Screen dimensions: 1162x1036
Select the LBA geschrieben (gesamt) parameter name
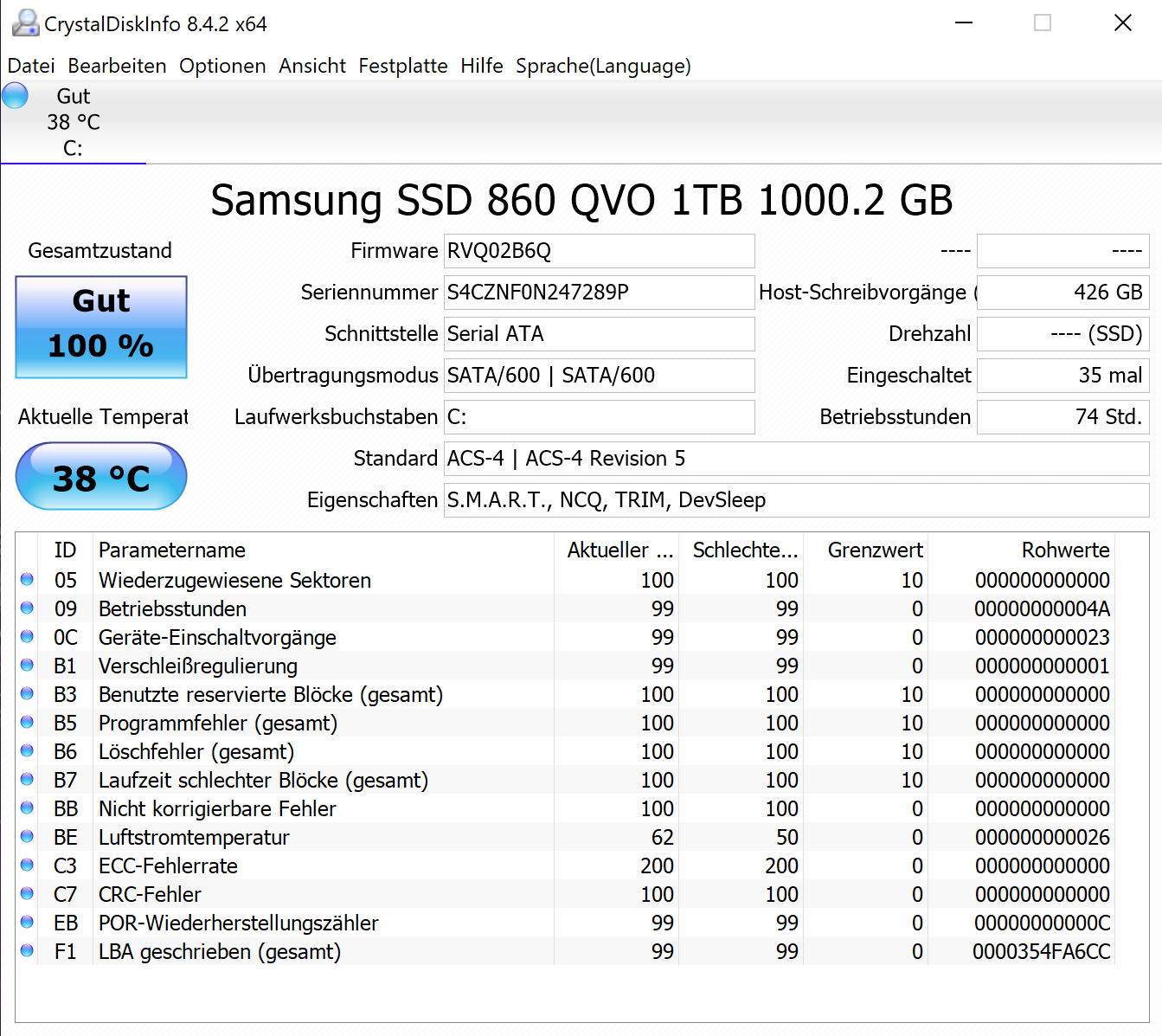[x=220, y=952]
